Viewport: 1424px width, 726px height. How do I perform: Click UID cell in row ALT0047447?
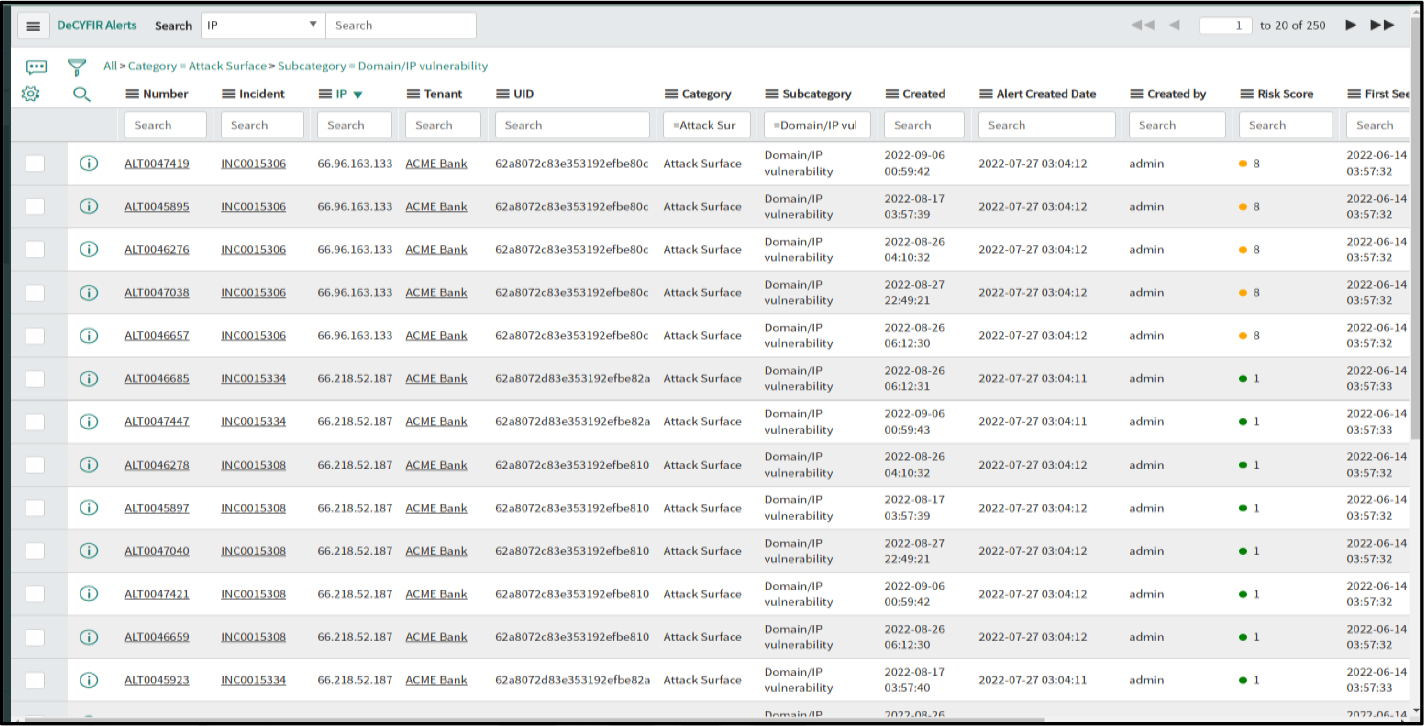[573, 421]
